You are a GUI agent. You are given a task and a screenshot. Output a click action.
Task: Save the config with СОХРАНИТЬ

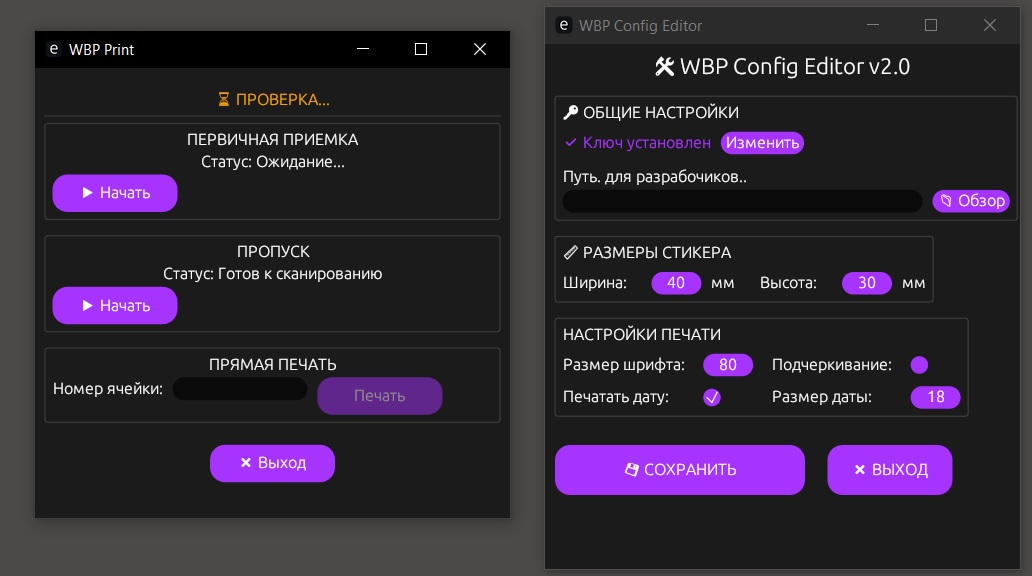coord(680,470)
